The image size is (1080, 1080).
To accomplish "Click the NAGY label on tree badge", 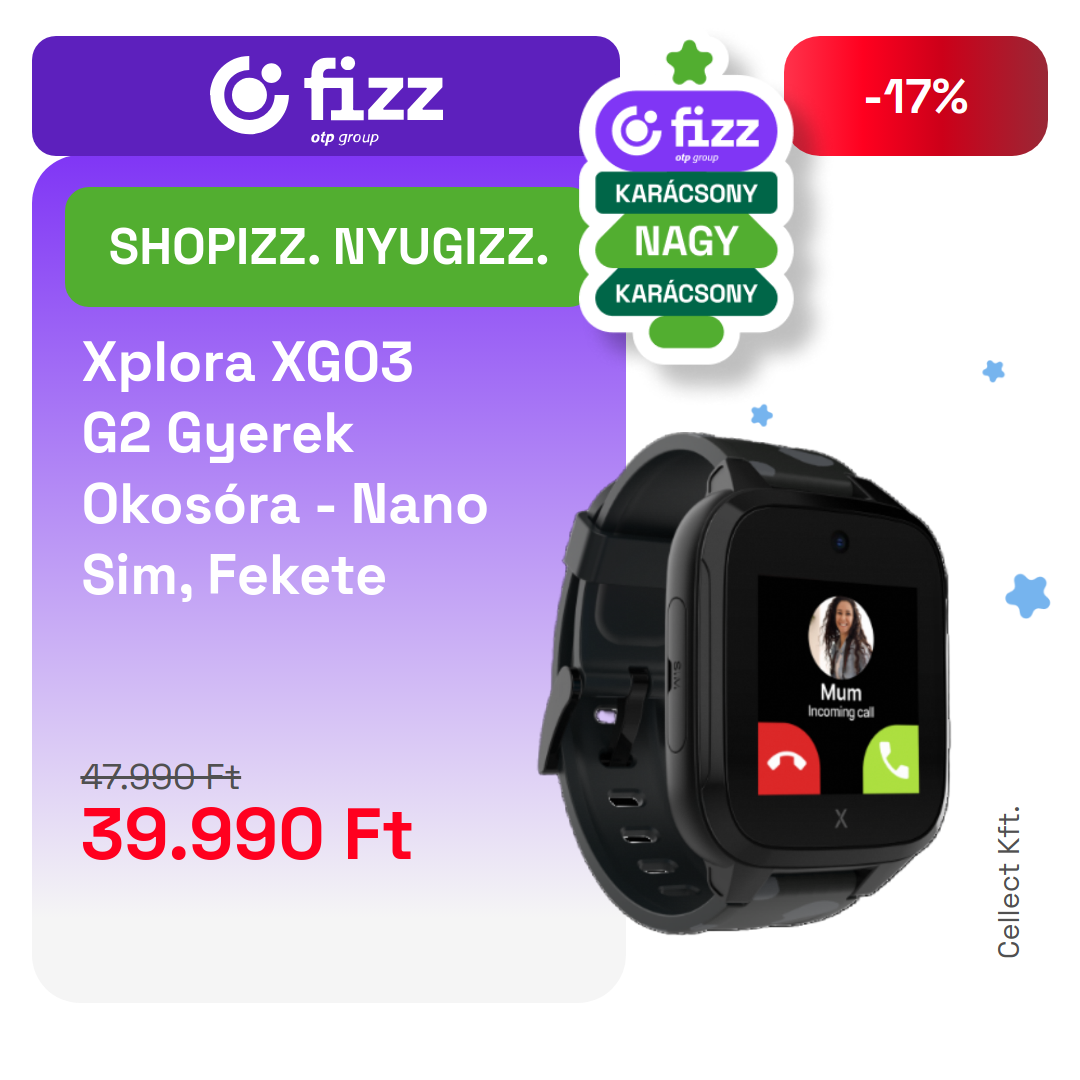I will pos(686,241).
